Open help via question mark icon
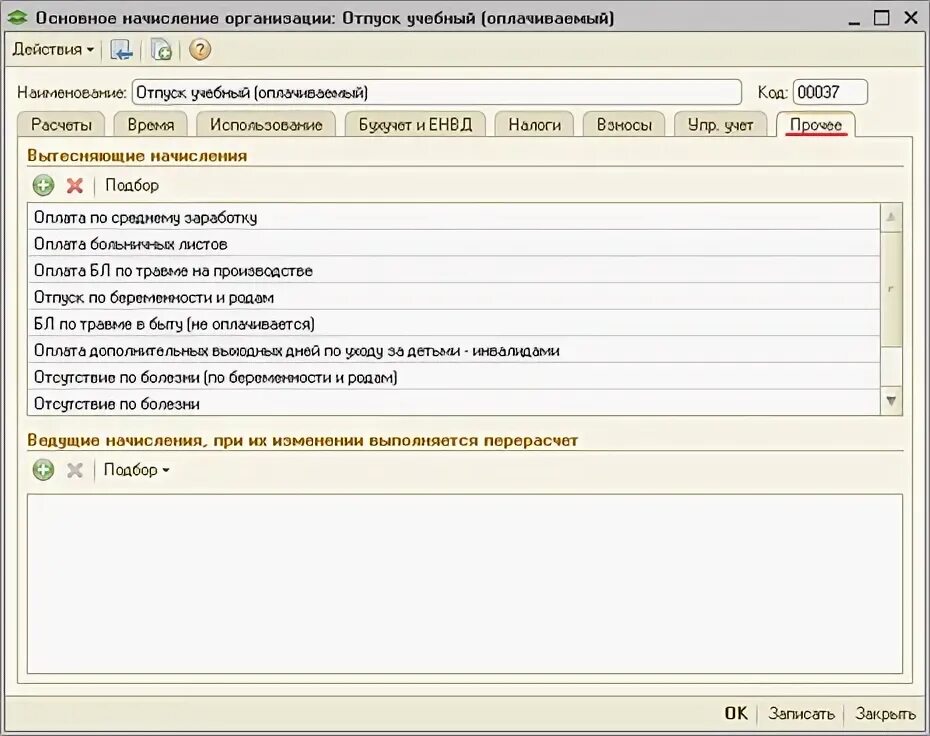Screen dimensions: 930x736 point(200,49)
